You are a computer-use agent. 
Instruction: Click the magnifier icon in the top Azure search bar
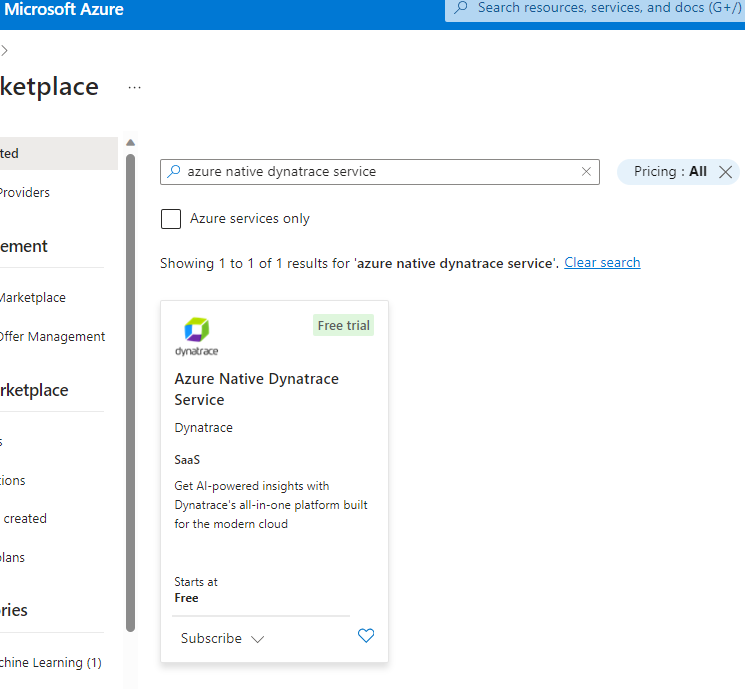click(461, 8)
